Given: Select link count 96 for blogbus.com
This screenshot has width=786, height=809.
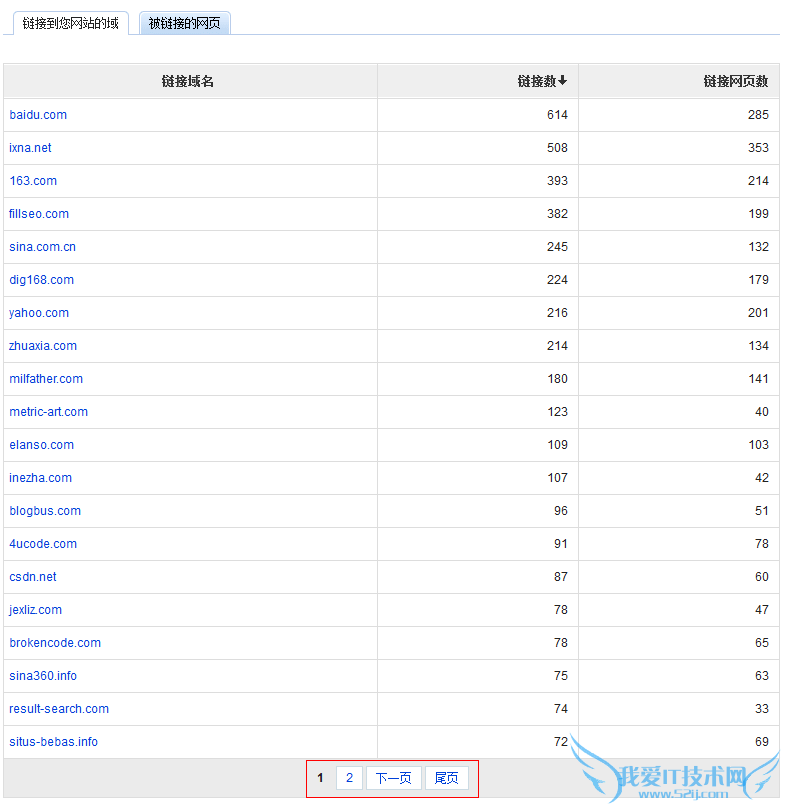Looking at the screenshot, I should 561,511.
